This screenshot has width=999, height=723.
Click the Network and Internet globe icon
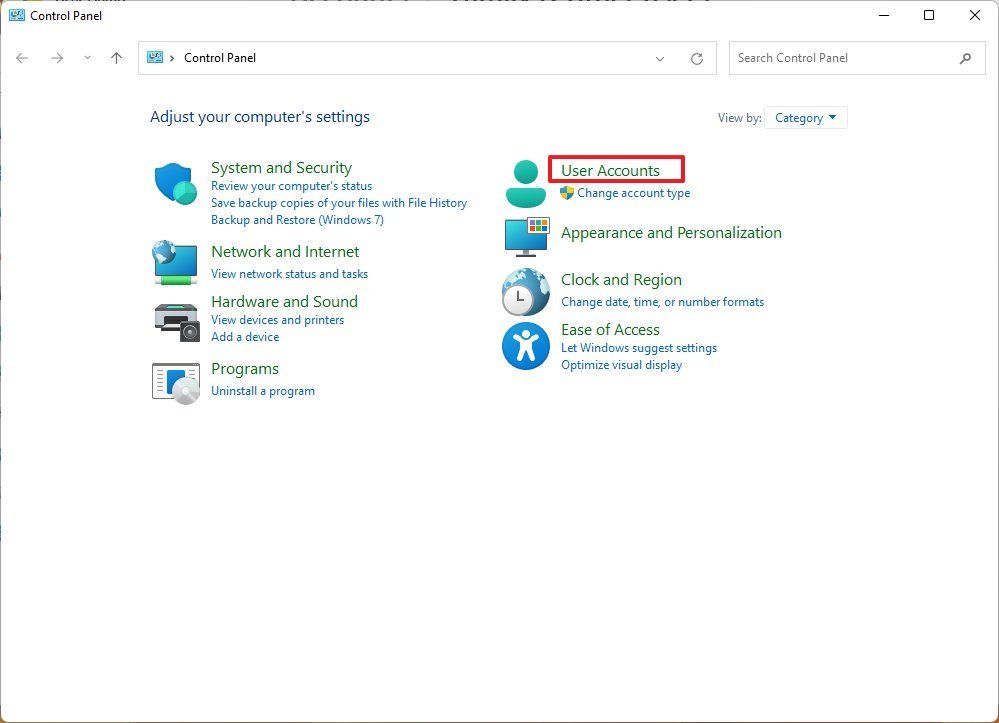[x=176, y=262]
